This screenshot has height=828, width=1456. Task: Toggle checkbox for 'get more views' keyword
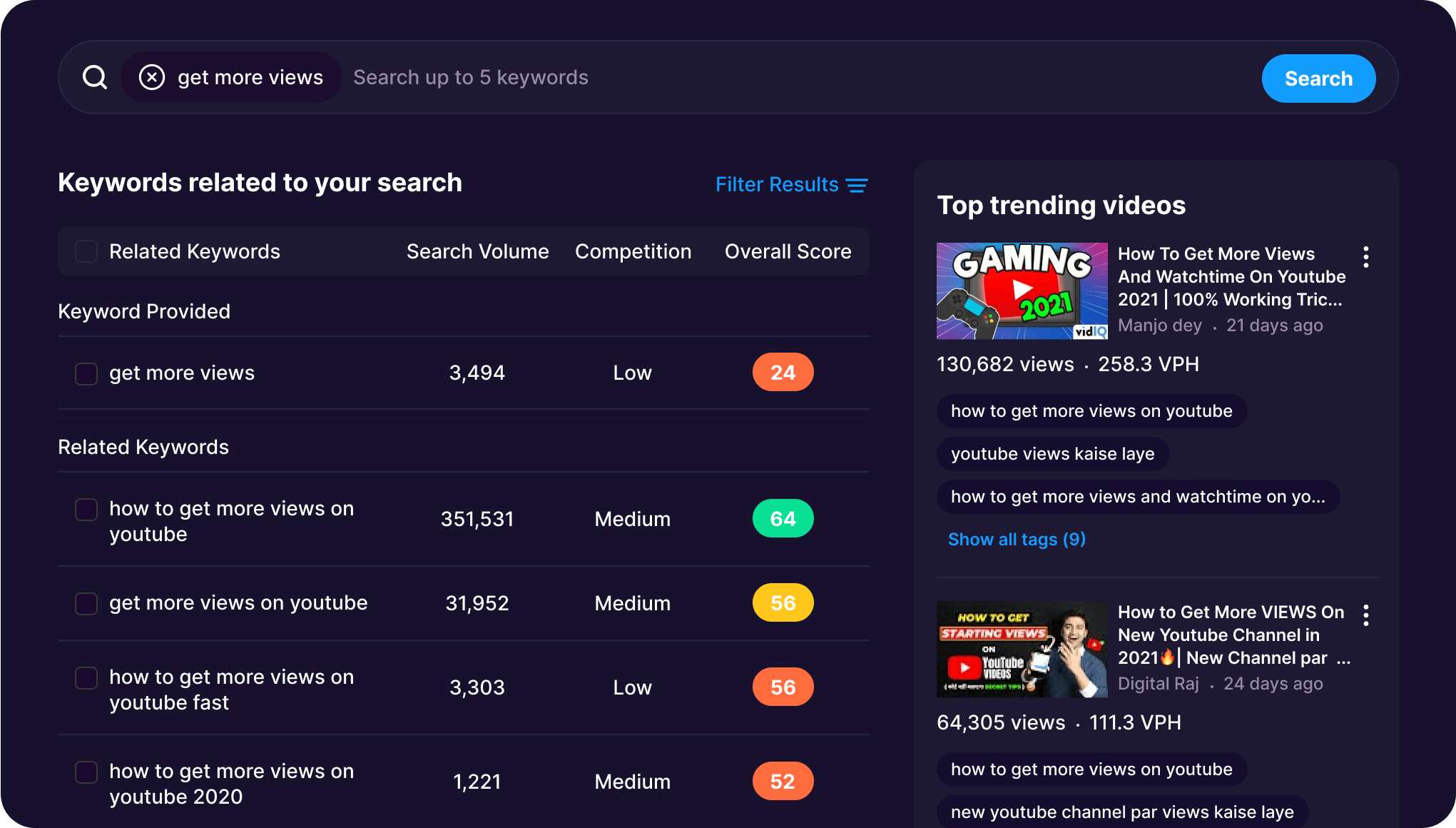[x=87, y=372]
